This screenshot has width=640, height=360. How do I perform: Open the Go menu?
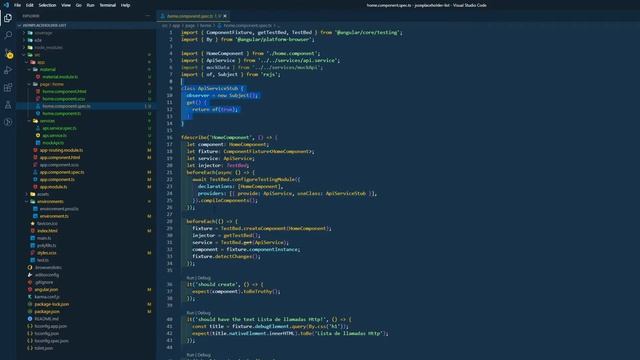[x=78, y=5]
